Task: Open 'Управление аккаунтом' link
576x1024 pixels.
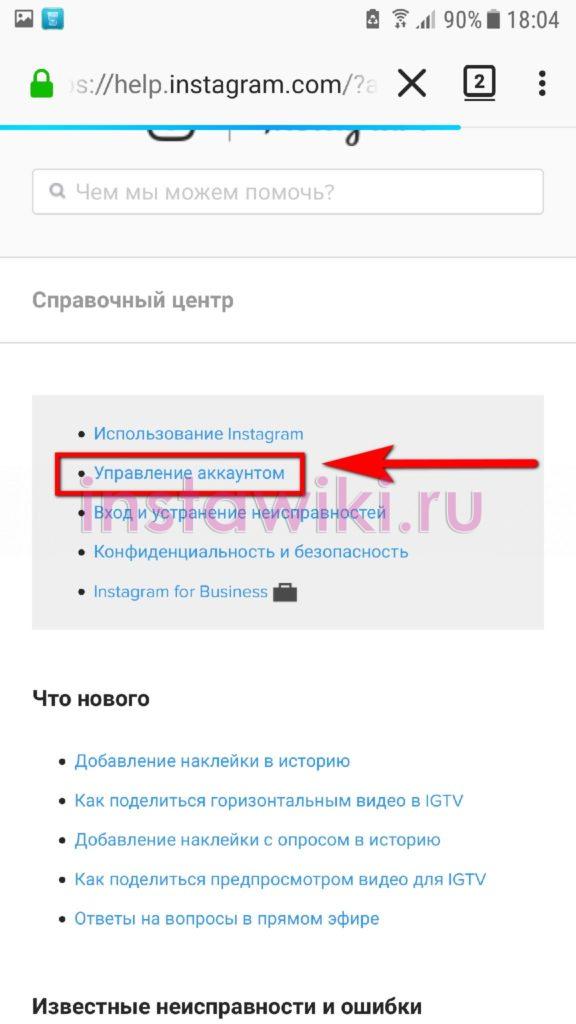Action: [x=189, y=472]
